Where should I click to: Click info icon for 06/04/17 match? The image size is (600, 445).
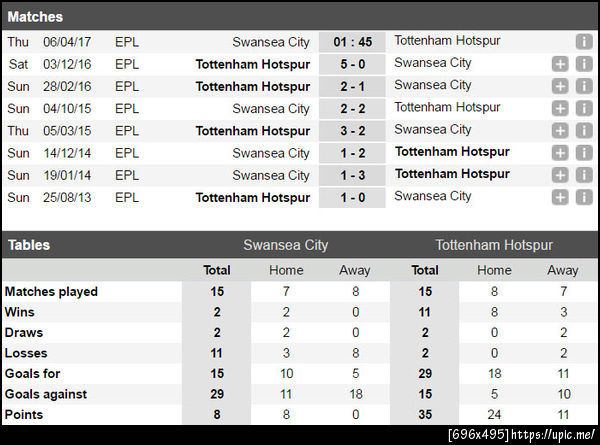(584, 42)
